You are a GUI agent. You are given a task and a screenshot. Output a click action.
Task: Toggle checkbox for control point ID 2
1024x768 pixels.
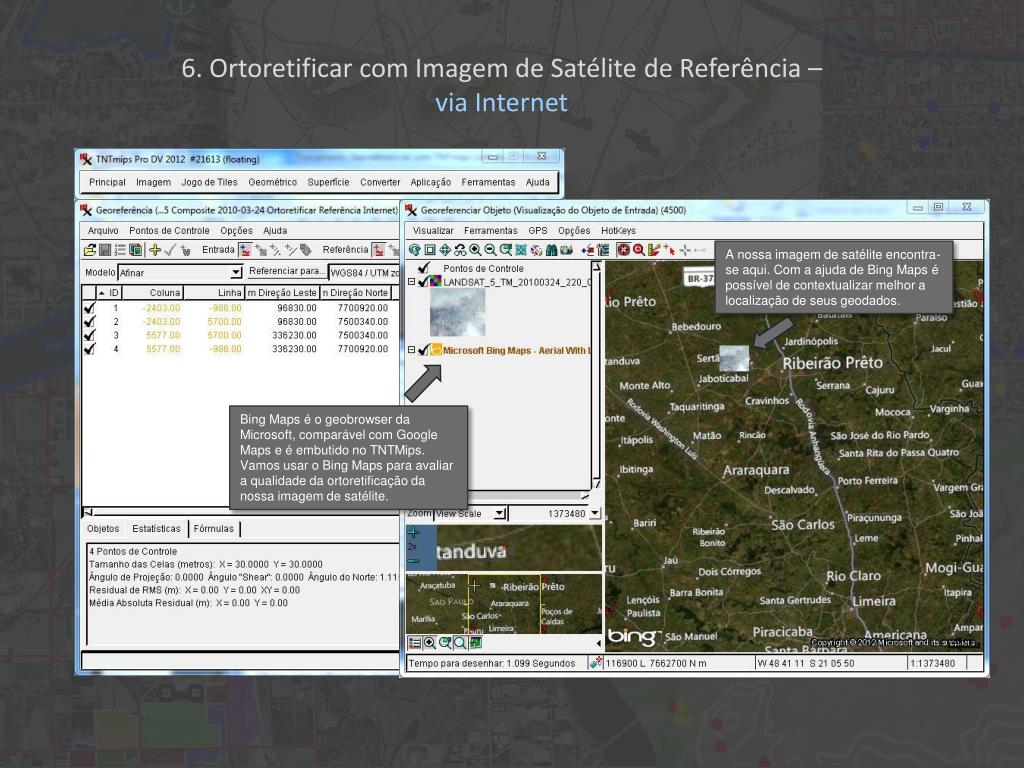[90, 321]
